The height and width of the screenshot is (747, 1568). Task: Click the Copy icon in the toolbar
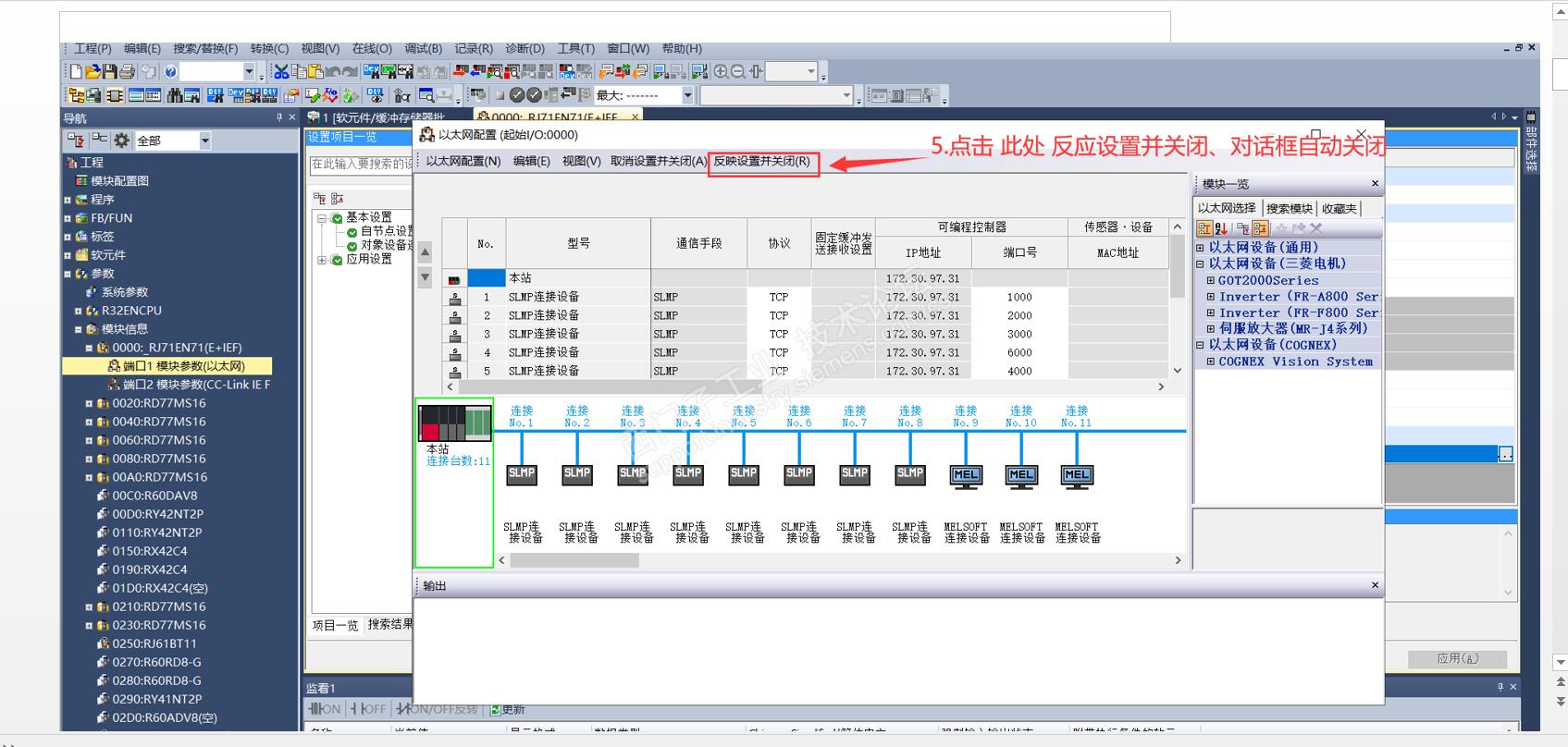(299, 71)
